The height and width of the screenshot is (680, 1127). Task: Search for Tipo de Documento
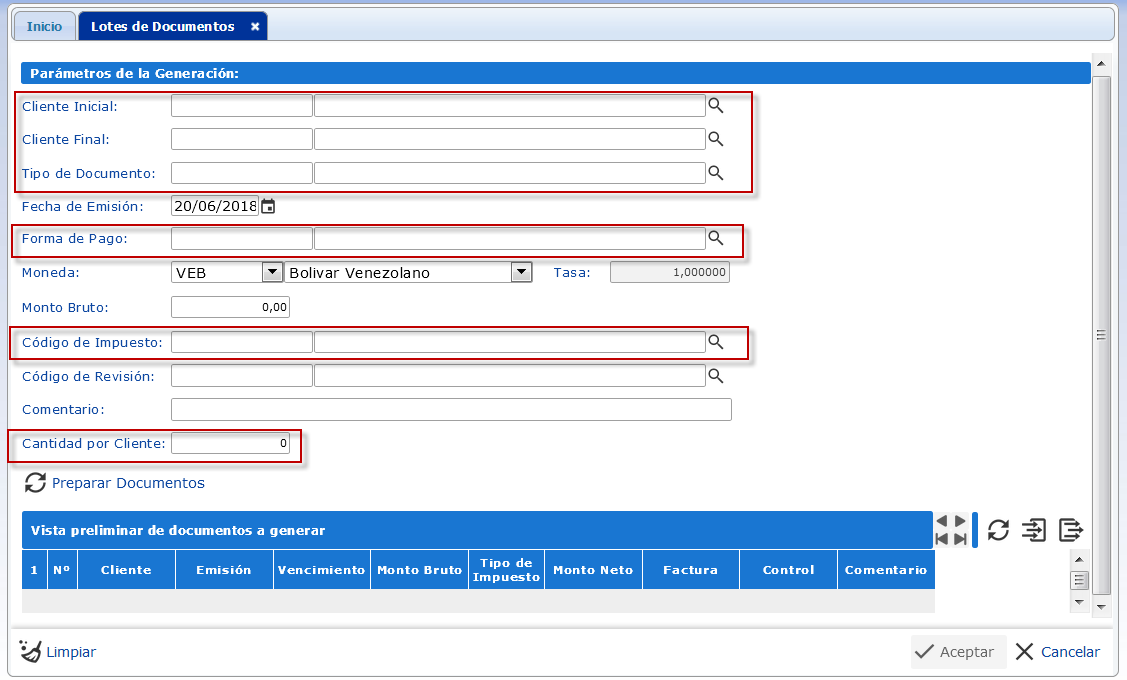[x=715, y=173]
